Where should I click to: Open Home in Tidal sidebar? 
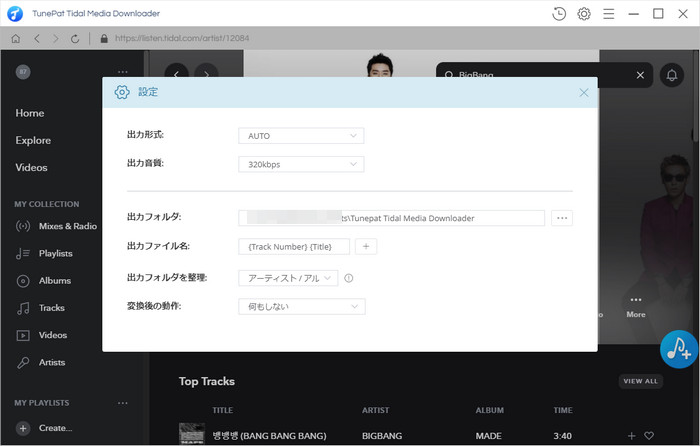[x=30, y=113]
